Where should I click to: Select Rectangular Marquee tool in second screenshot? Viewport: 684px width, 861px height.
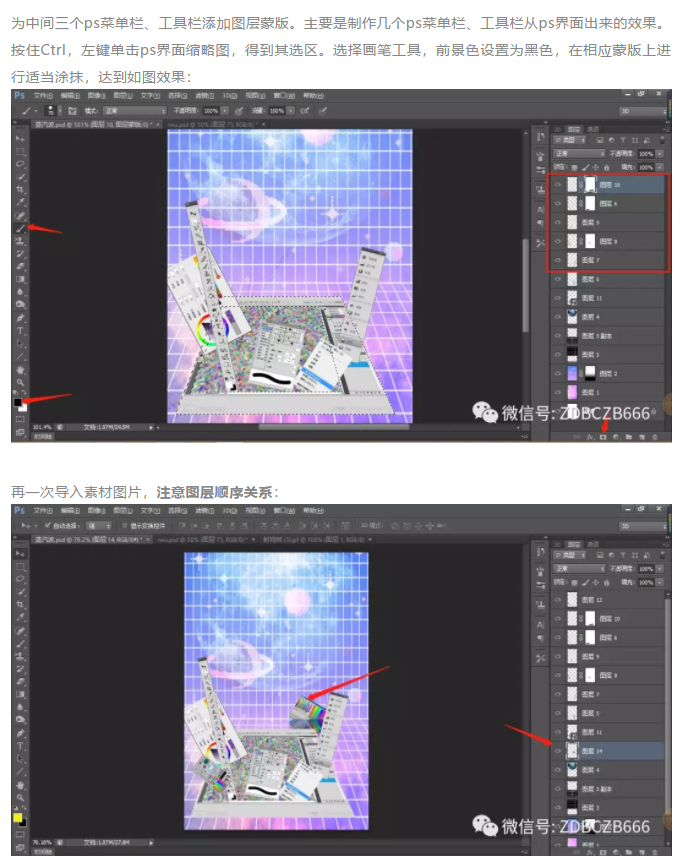pos(20,567)
